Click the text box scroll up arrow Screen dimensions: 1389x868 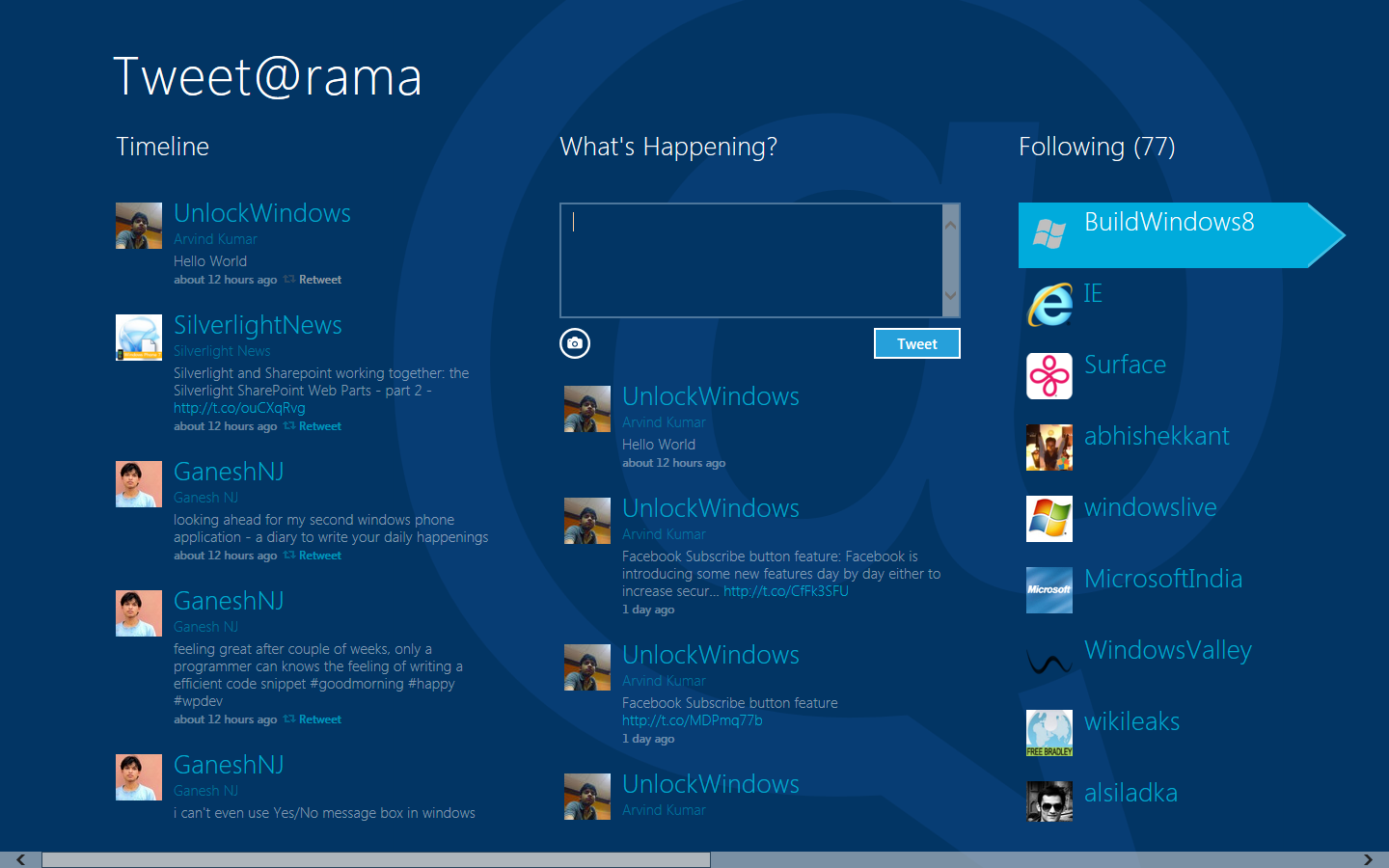point(951,225)
